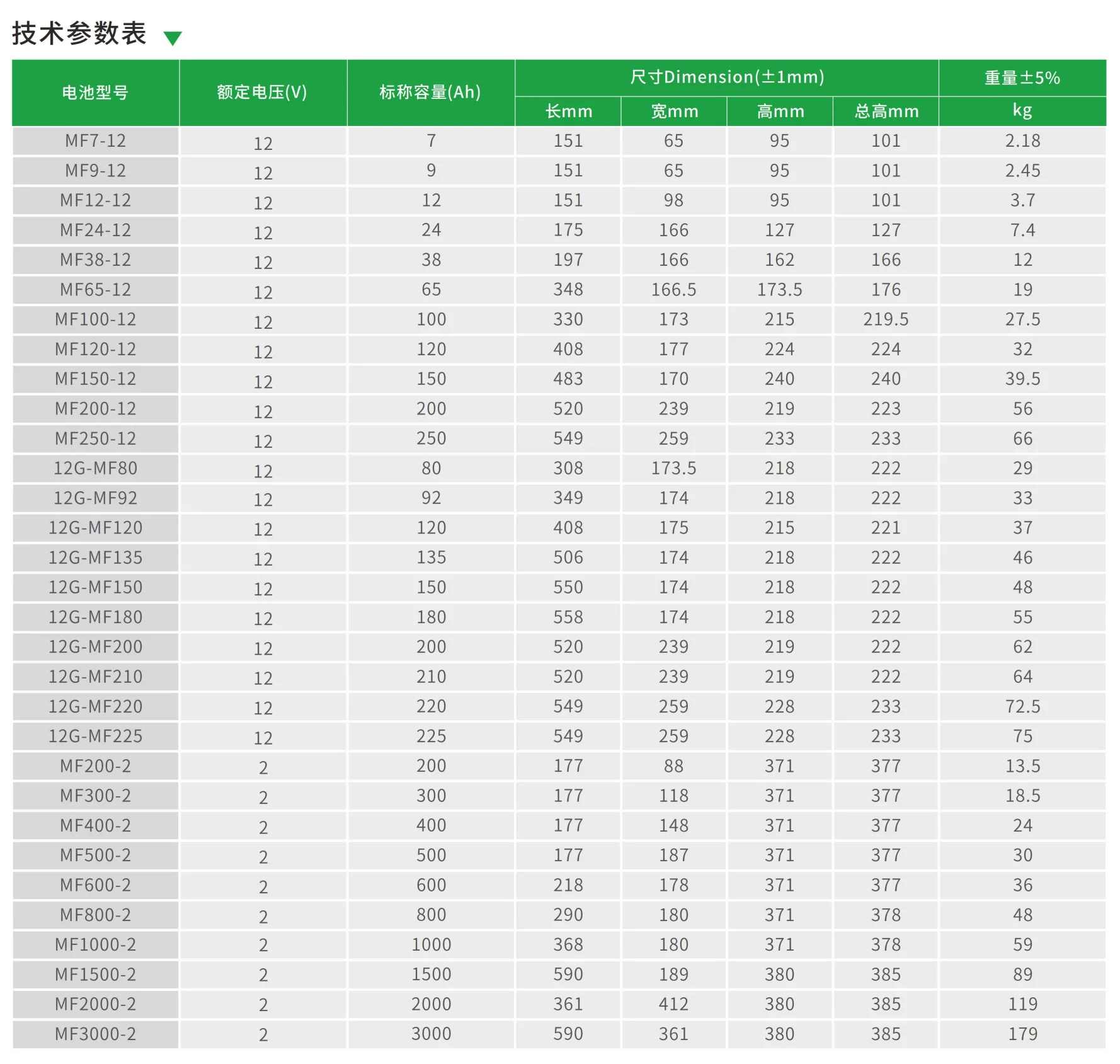Click weight value 2.45 in MF9-12 row
This screenshot has height=1064, width=1120.
[x=1022, y=171]
